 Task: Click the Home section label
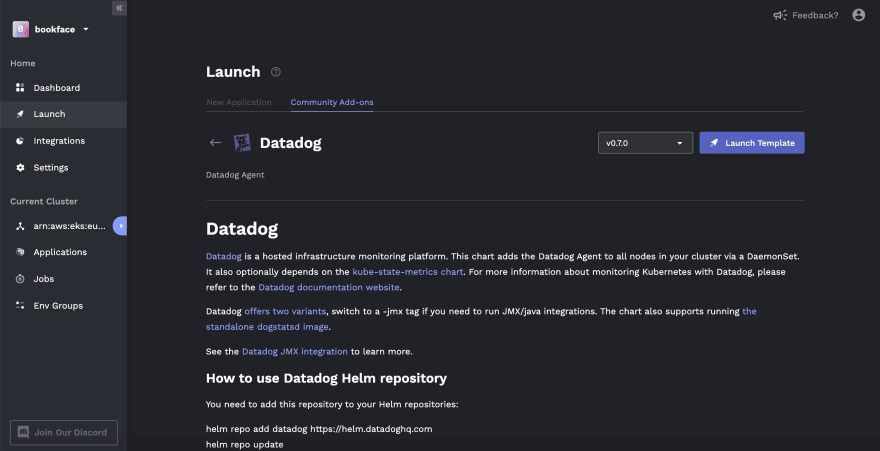pos(22,63)
